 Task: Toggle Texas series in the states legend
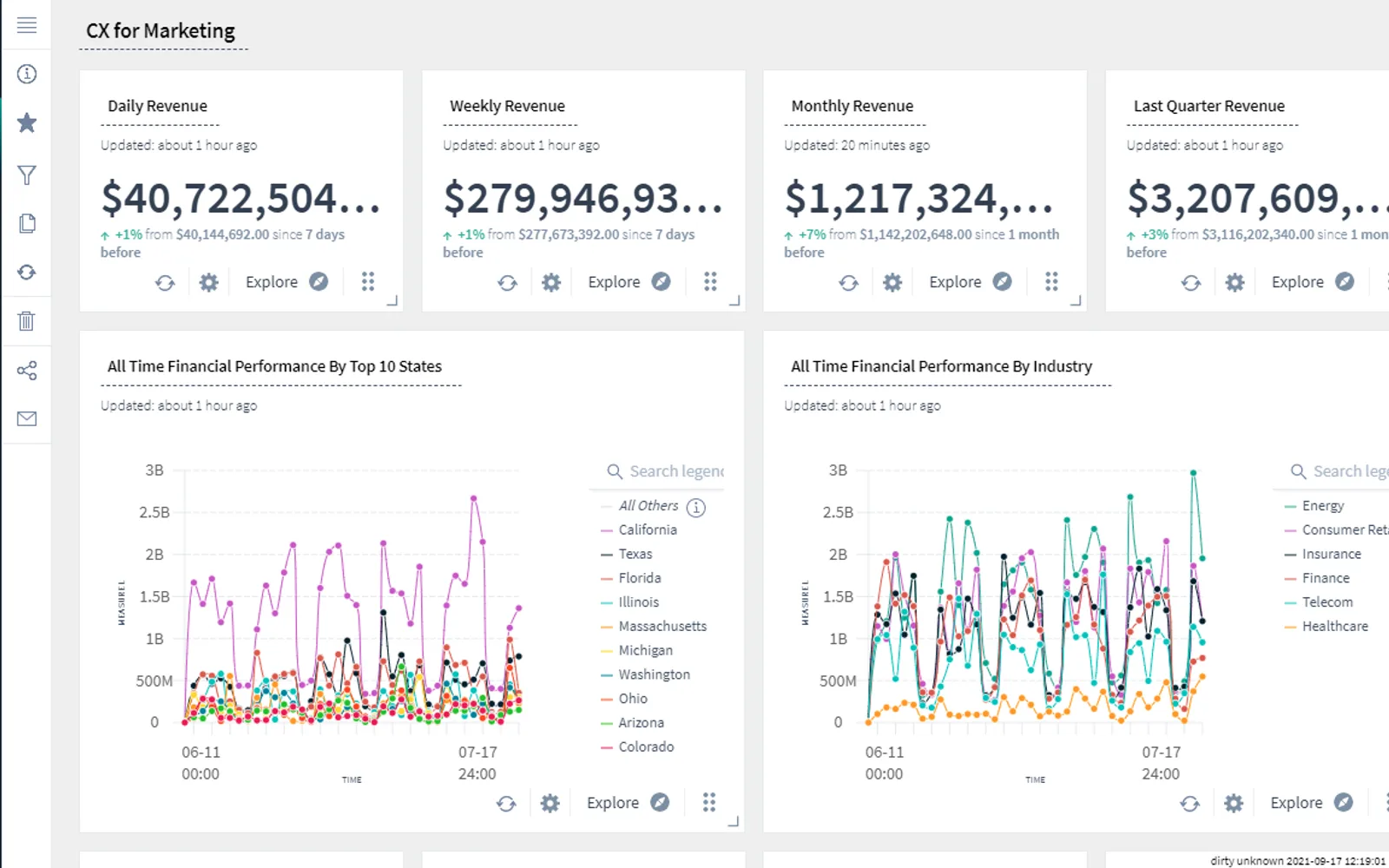point(627,554)
